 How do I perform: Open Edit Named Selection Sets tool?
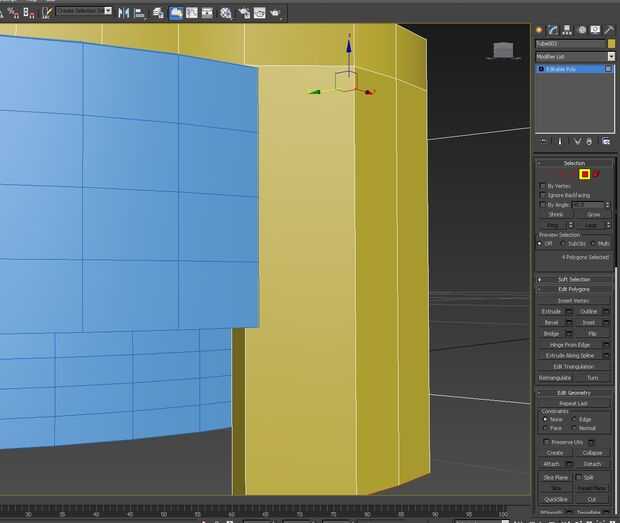tap(47, 13)
